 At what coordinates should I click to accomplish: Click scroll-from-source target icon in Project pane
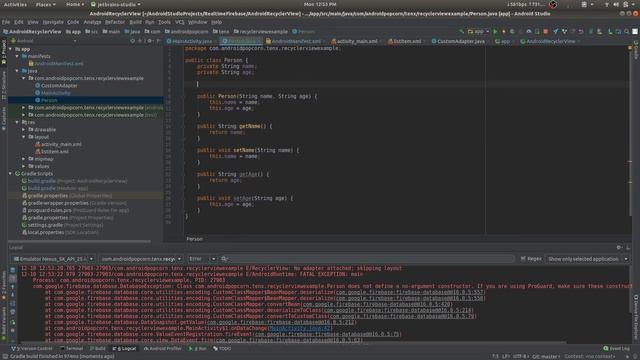(133, 41)
